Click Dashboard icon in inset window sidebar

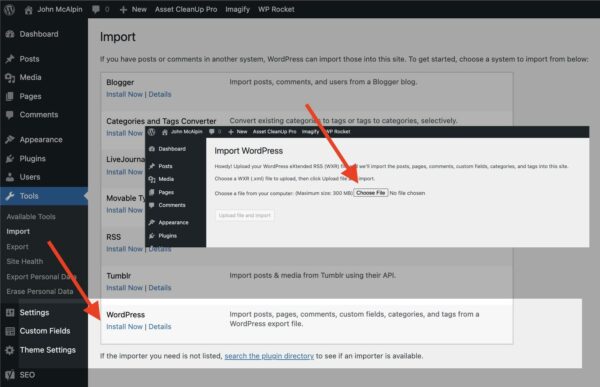pos(152,149)
